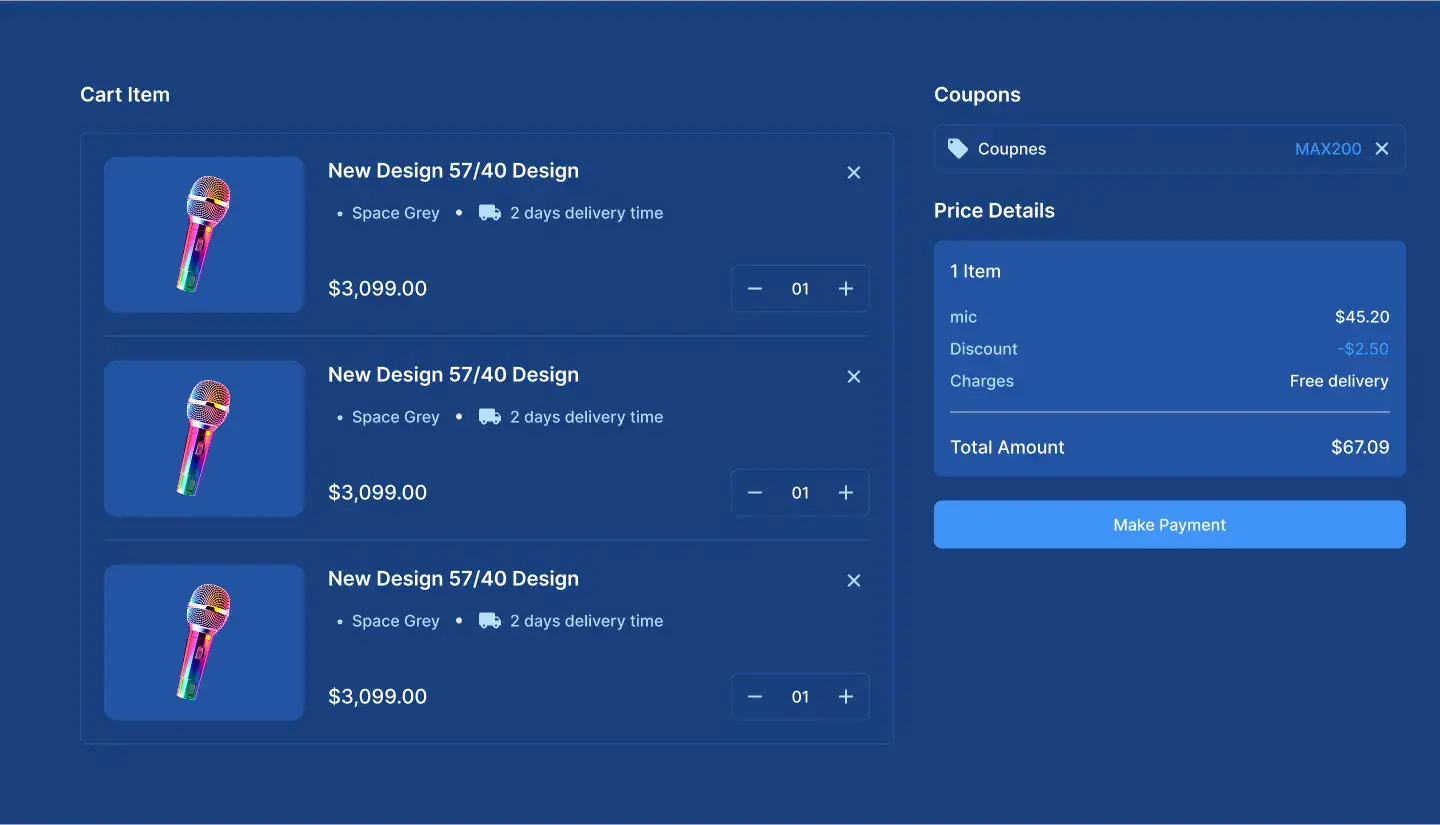1440x825 pixels.
Task: Open the third 'New Design 57/40 Design' title
Action: pos(453,579)
